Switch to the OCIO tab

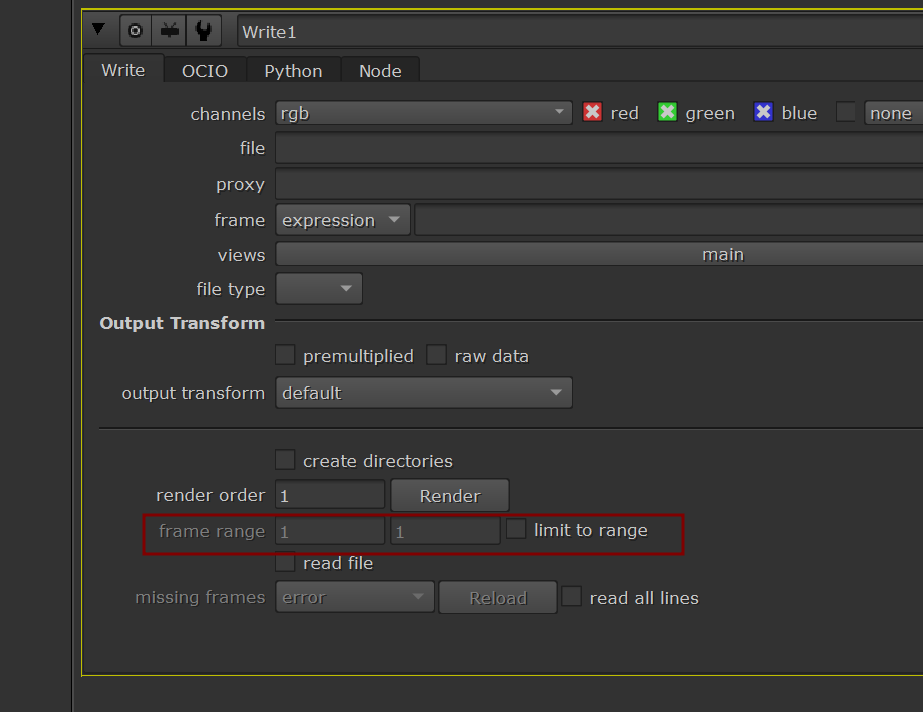tap(204, 70)
